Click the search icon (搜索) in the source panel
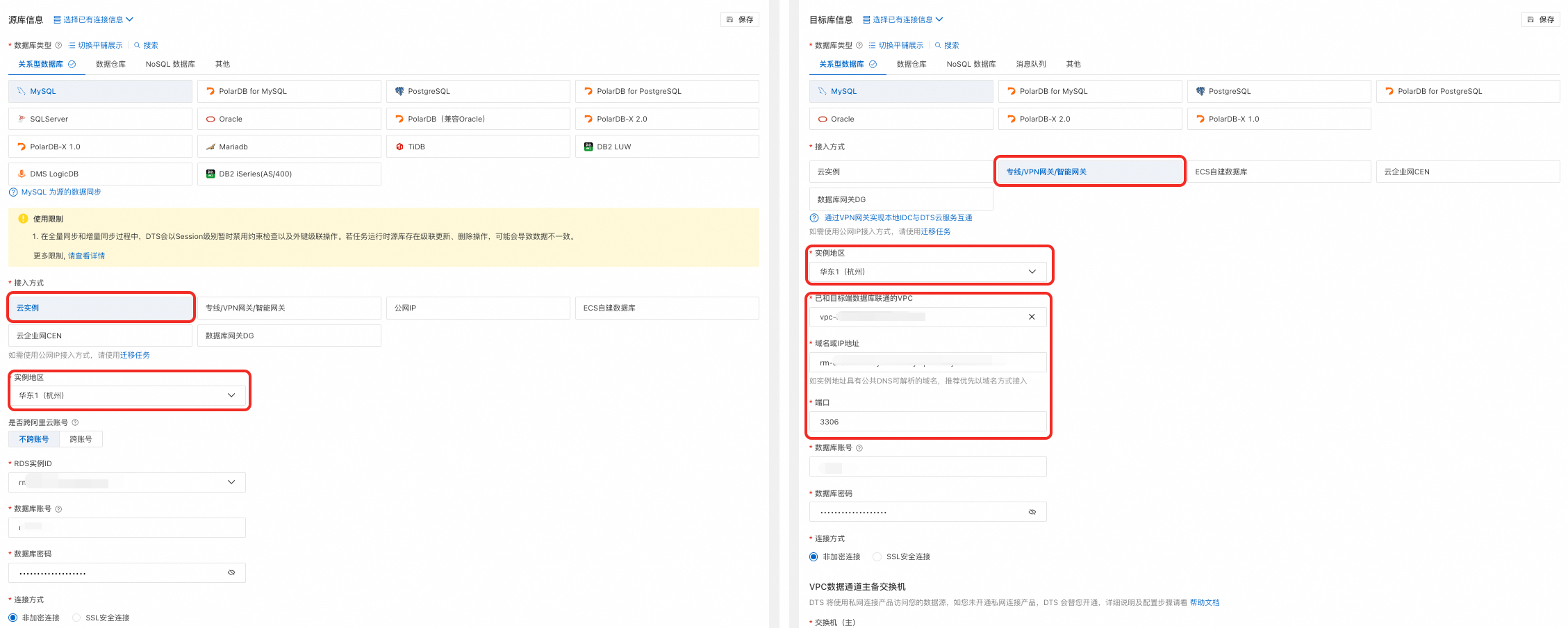The width and height of the screenshot is (1568, 628). (137, 45)
